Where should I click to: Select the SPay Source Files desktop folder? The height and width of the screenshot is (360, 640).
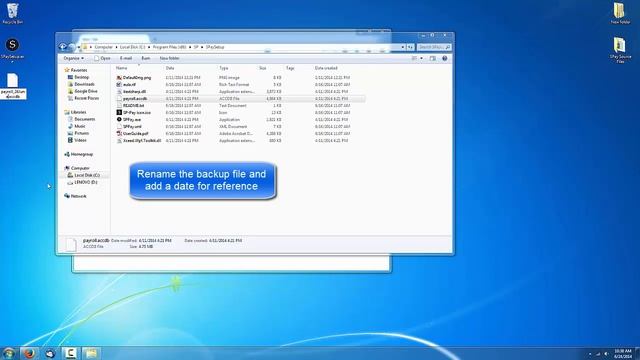pyautogui.click(x=620, y=50)
